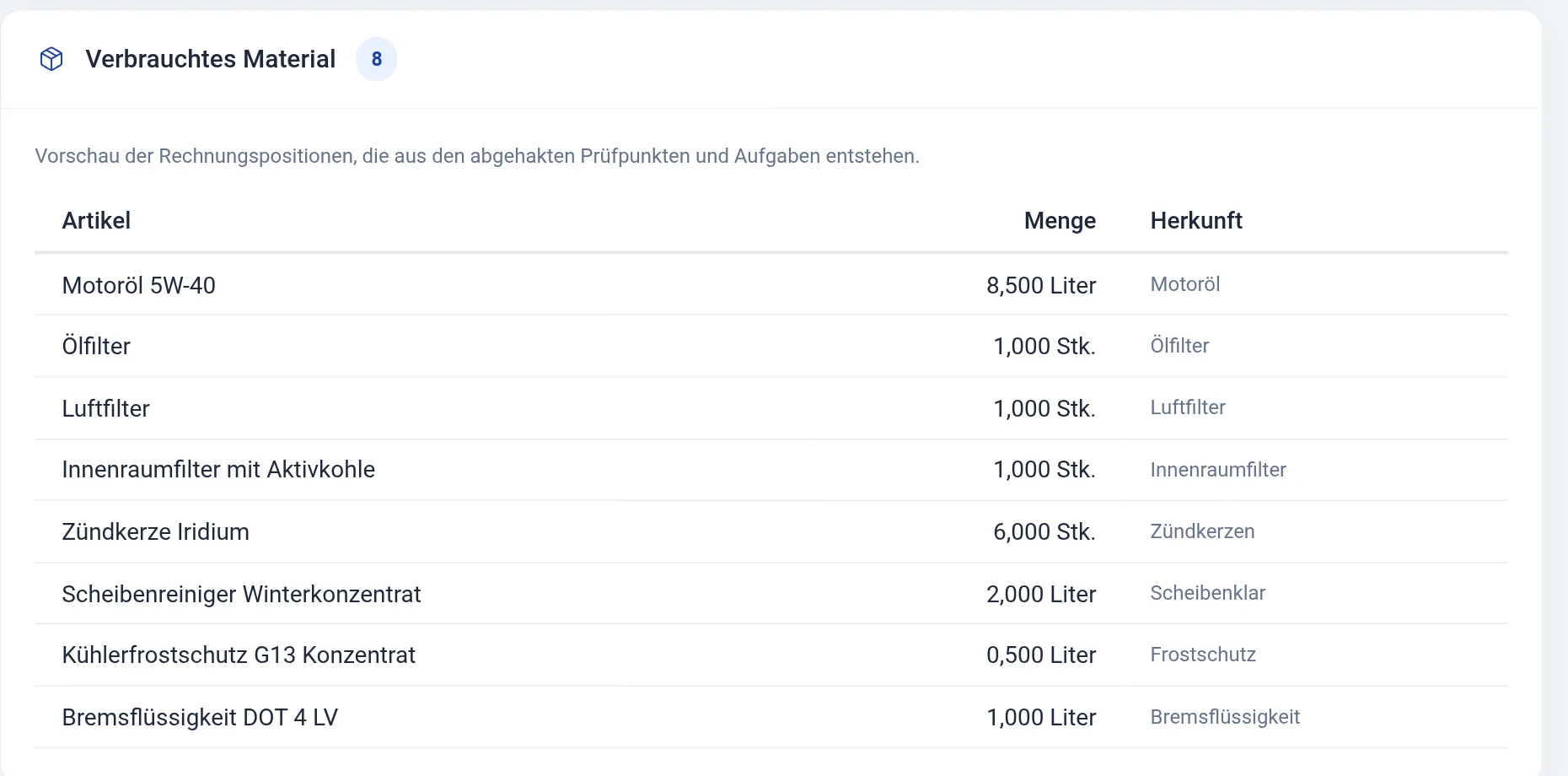
Task: Click the Herkunft value Bremsflüssigkeit
Action: 1225,717
